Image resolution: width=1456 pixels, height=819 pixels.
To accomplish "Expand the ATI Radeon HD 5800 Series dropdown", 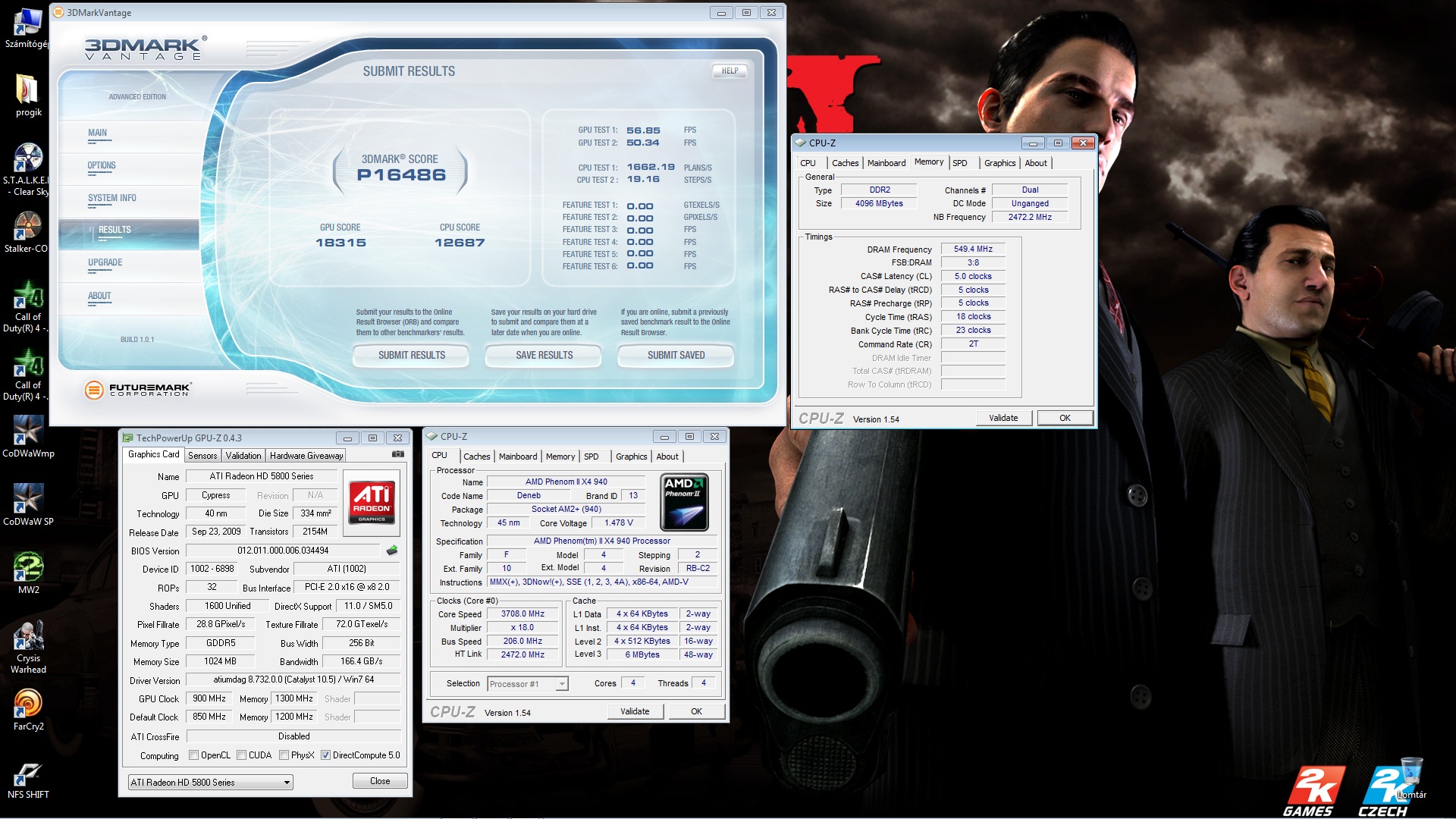I will click(x=287, y=782).
